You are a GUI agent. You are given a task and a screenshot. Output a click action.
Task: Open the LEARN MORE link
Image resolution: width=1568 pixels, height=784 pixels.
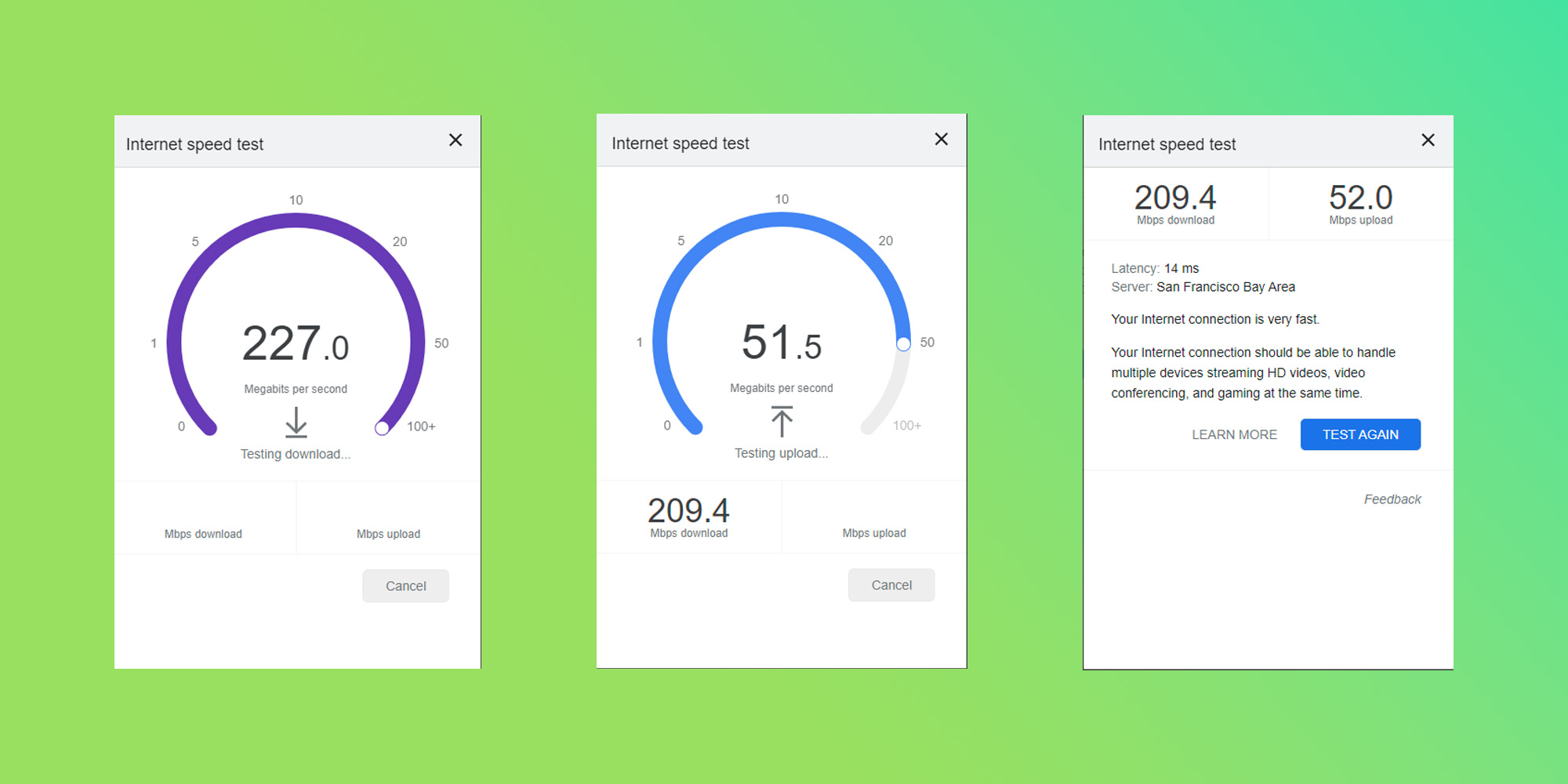click(x=1234, y=434)
